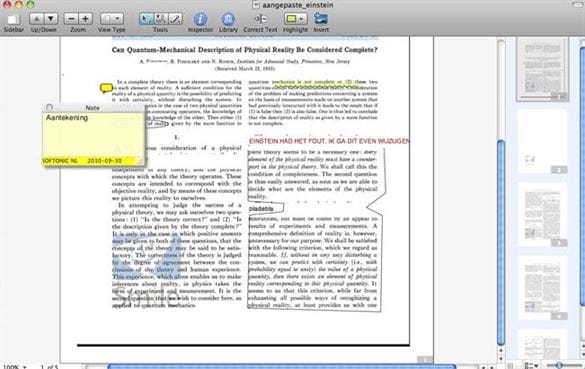The image size is (585, 369).
Task: Open the Library
Action: click(228, 19)
